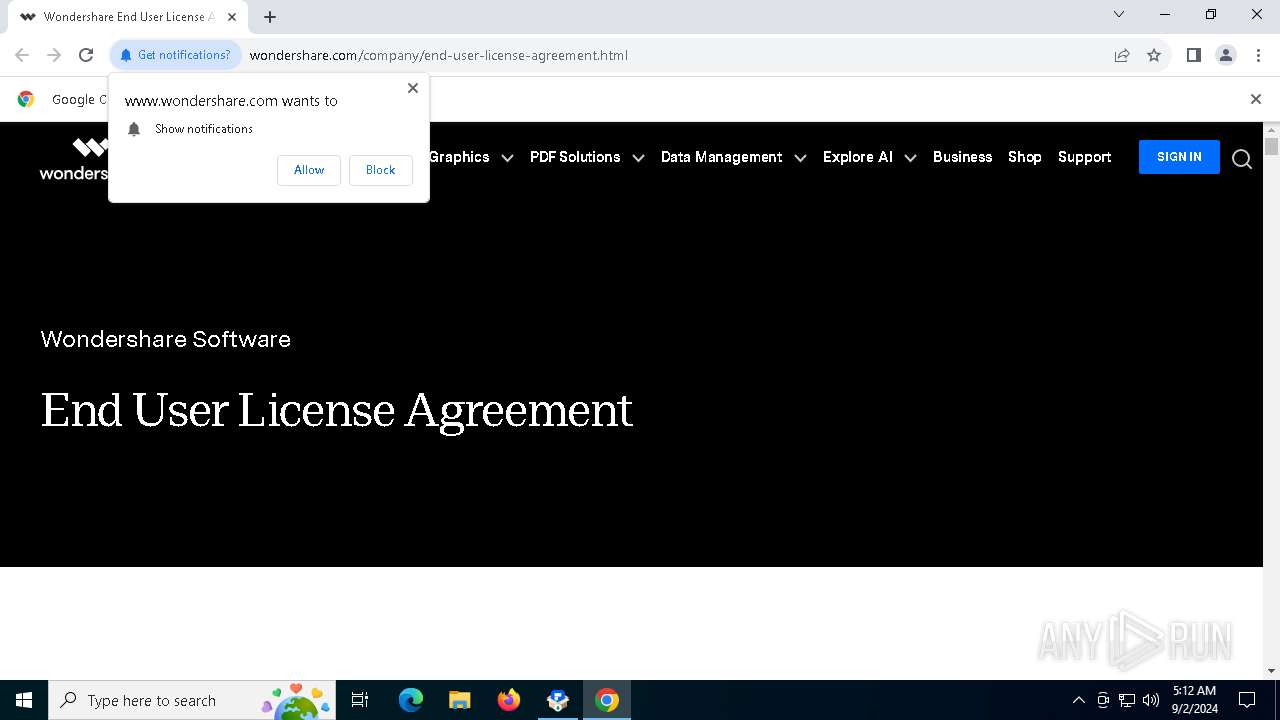Click the SIGN IN button
This screenshot has height=720, width=1280.
[1179, 157]
